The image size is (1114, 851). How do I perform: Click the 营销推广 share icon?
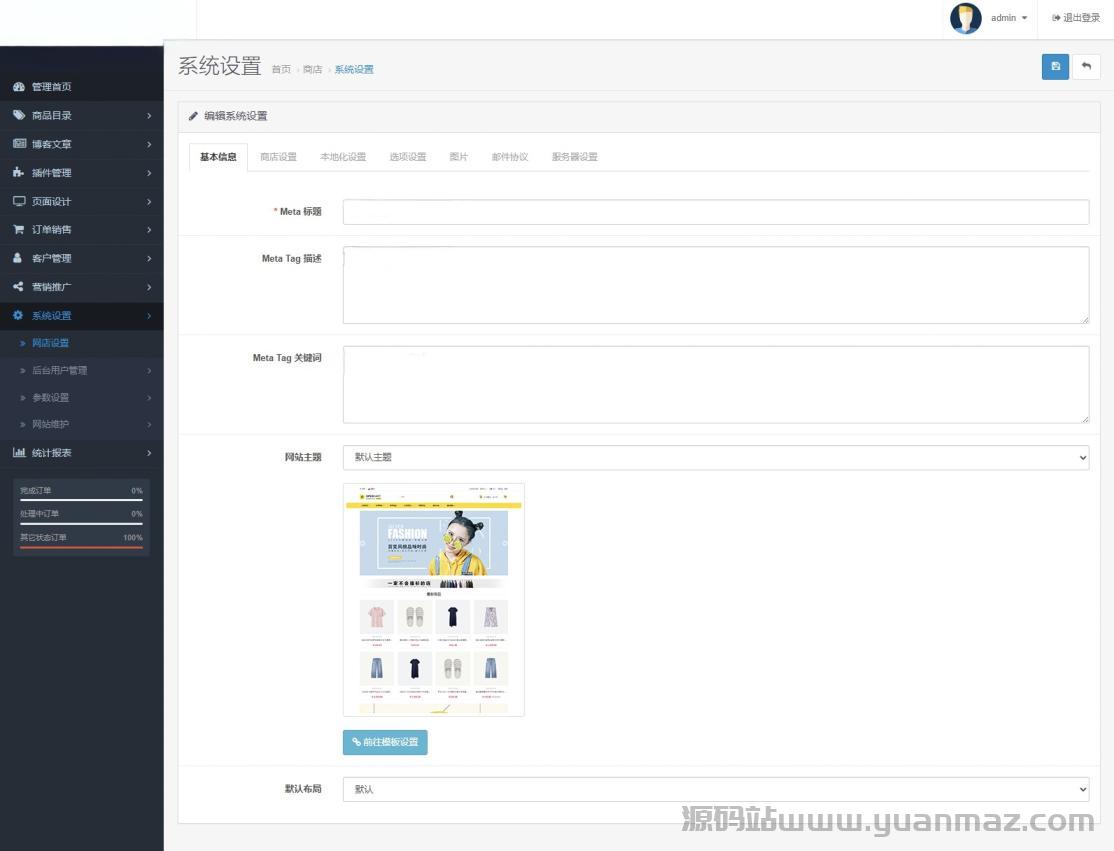tap(19, 287)
